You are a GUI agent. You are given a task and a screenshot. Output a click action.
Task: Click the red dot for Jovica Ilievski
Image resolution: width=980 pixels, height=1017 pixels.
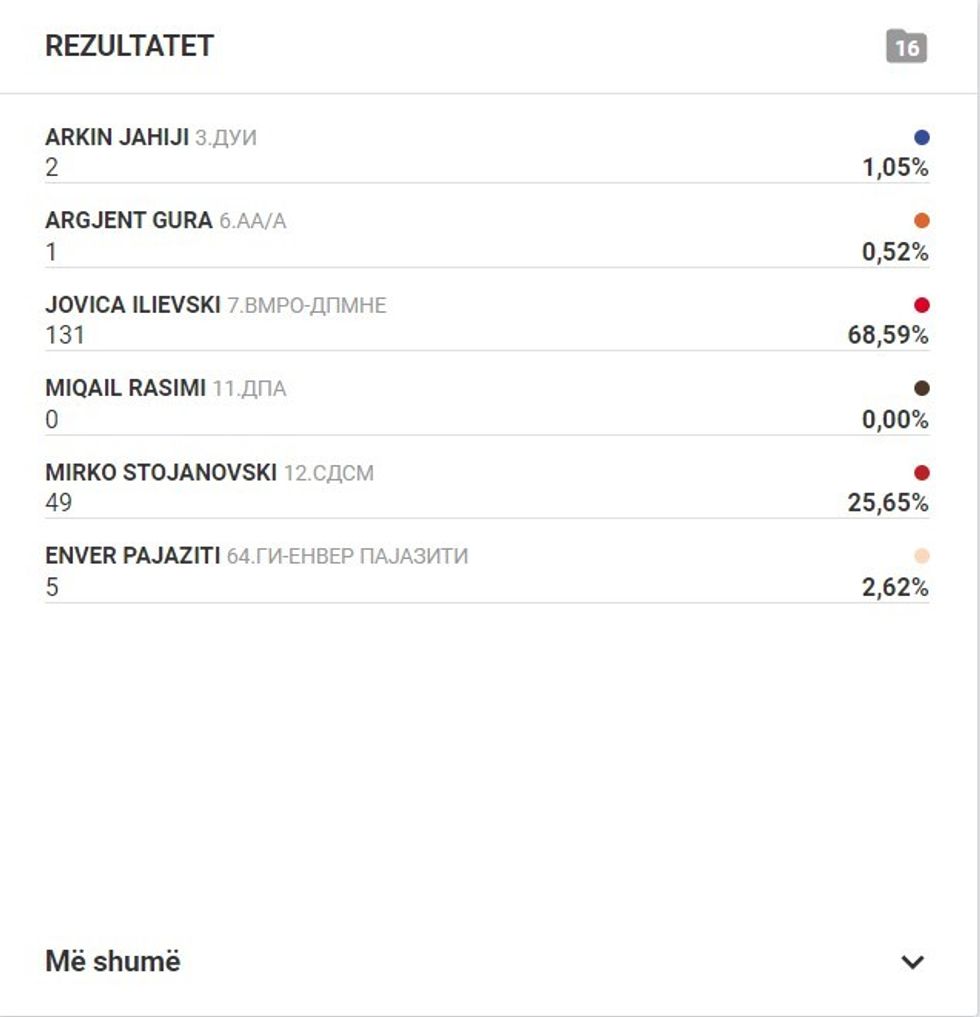coord(921,305)
